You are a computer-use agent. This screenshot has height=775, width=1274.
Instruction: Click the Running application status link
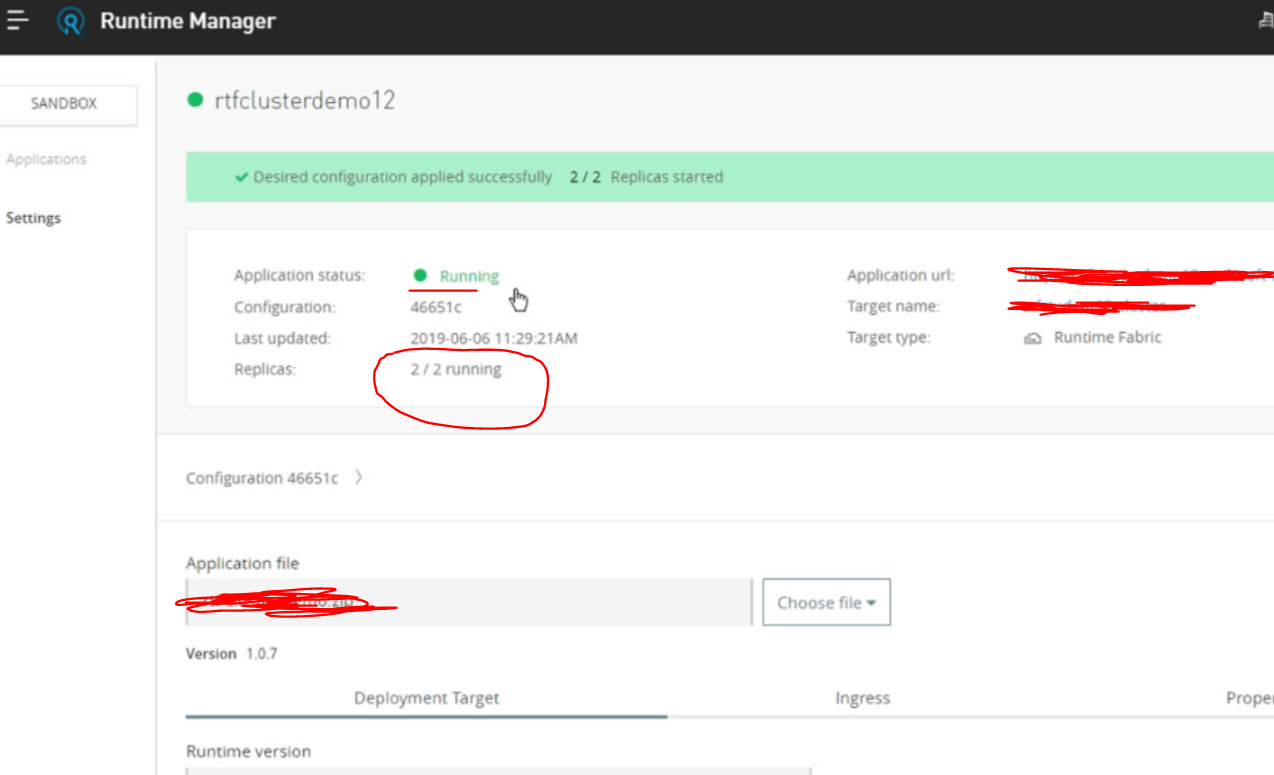click(x=469, y=275)
